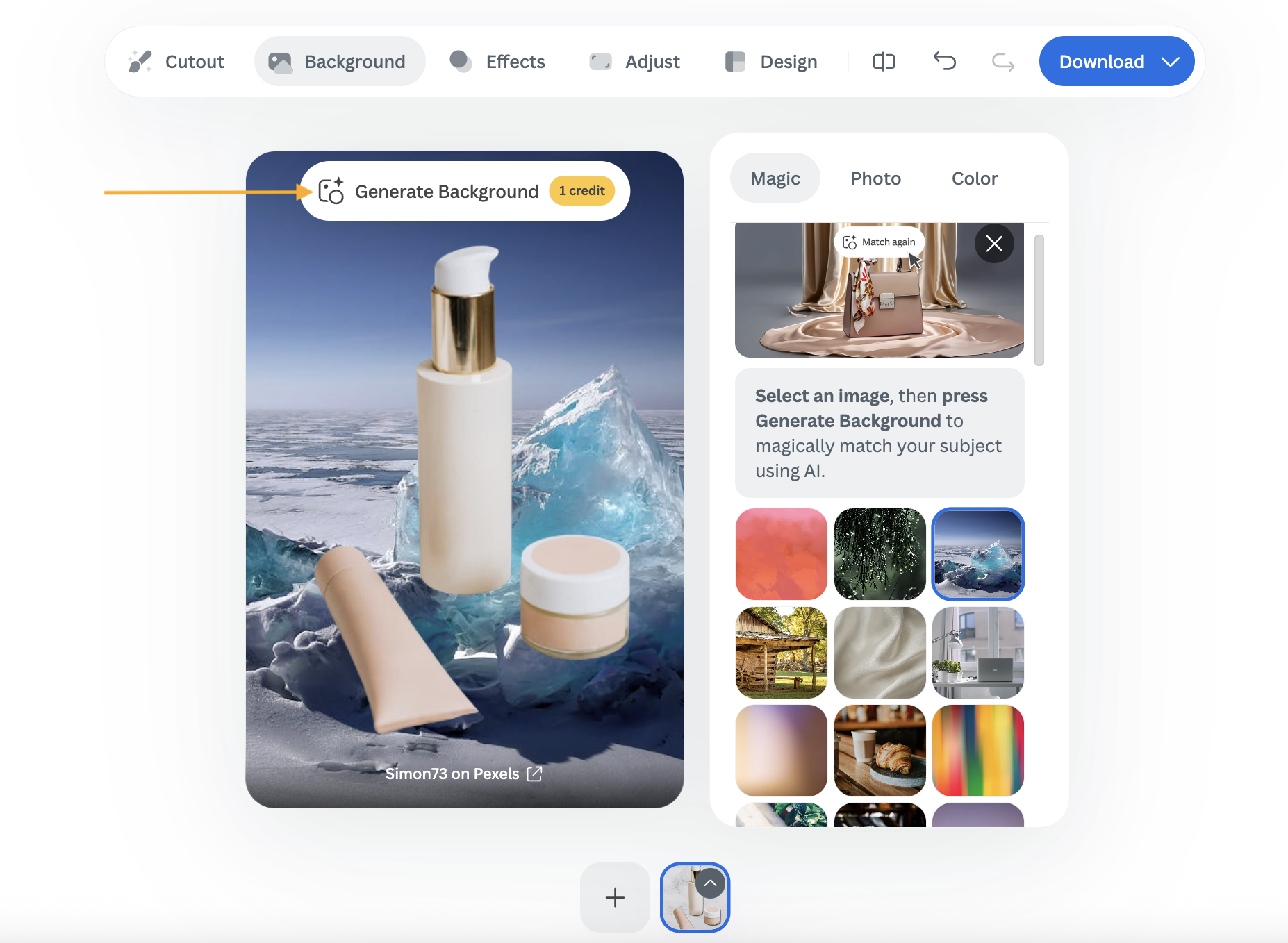The image size is (1288, 943).
Task: Open the Design tool
Action: point(771,62)
